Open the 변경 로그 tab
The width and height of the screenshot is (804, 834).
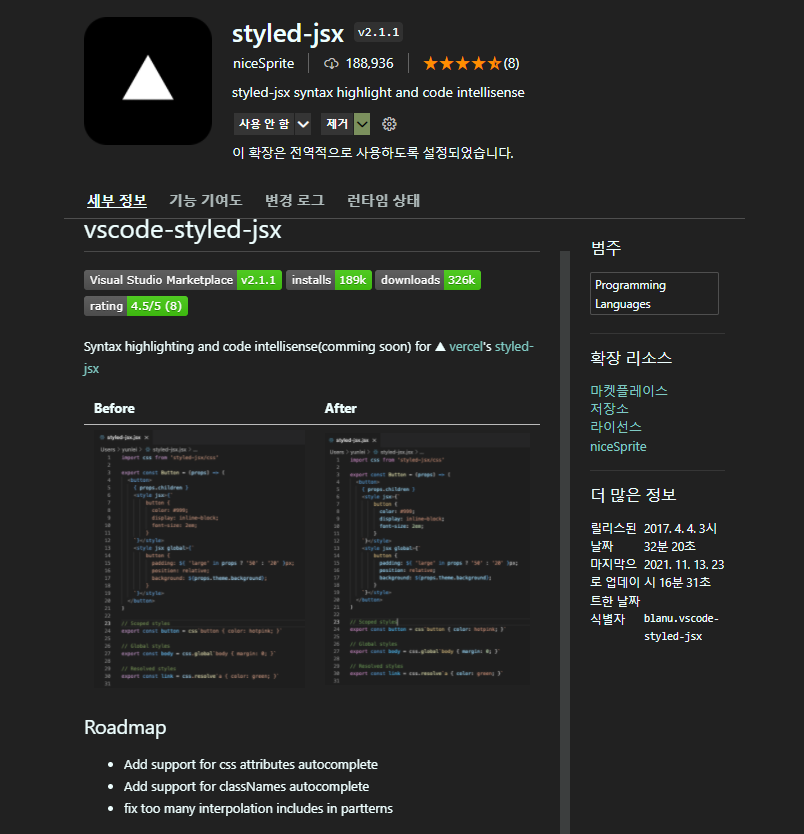(x=294, y=200)
